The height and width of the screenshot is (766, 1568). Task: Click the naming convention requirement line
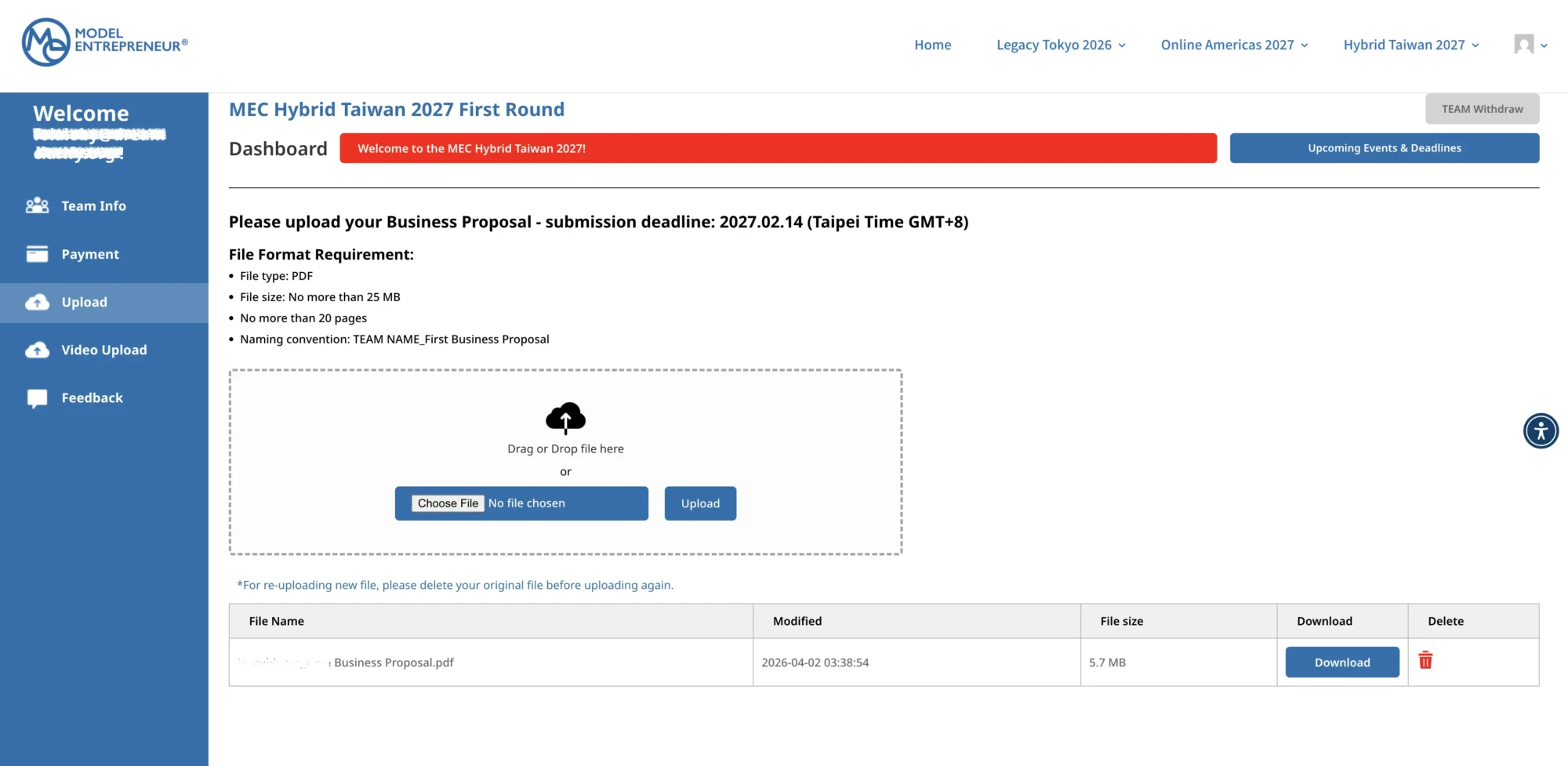point(394,339)
